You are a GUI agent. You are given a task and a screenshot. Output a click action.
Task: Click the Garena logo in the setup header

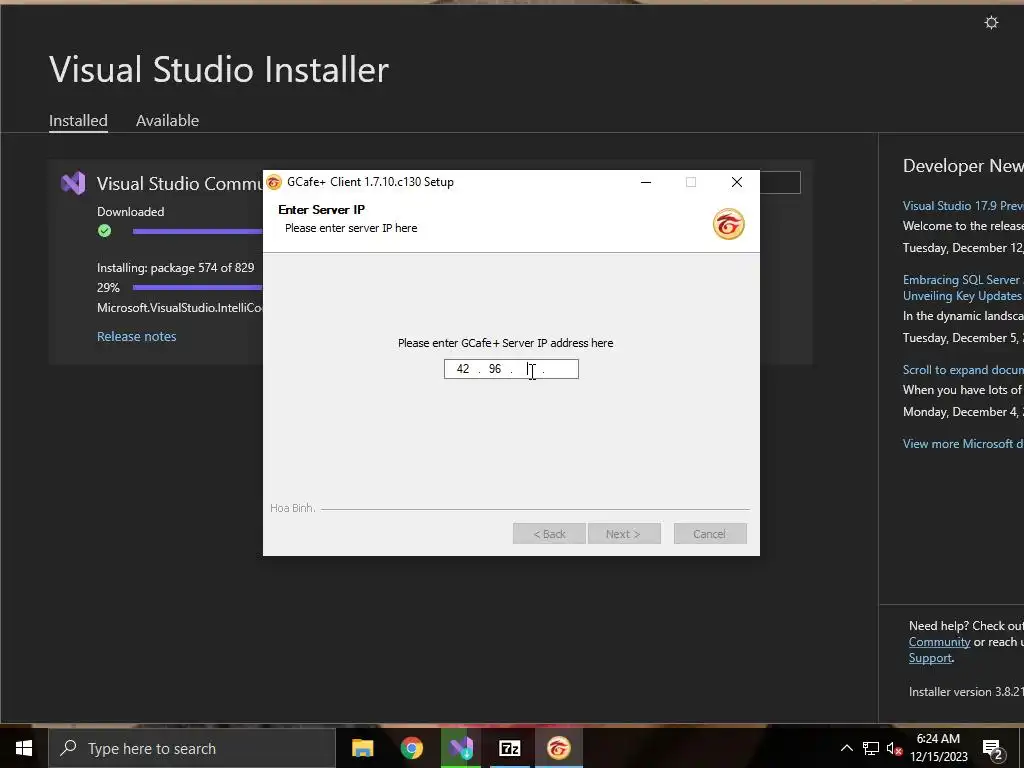pos(728,224)
